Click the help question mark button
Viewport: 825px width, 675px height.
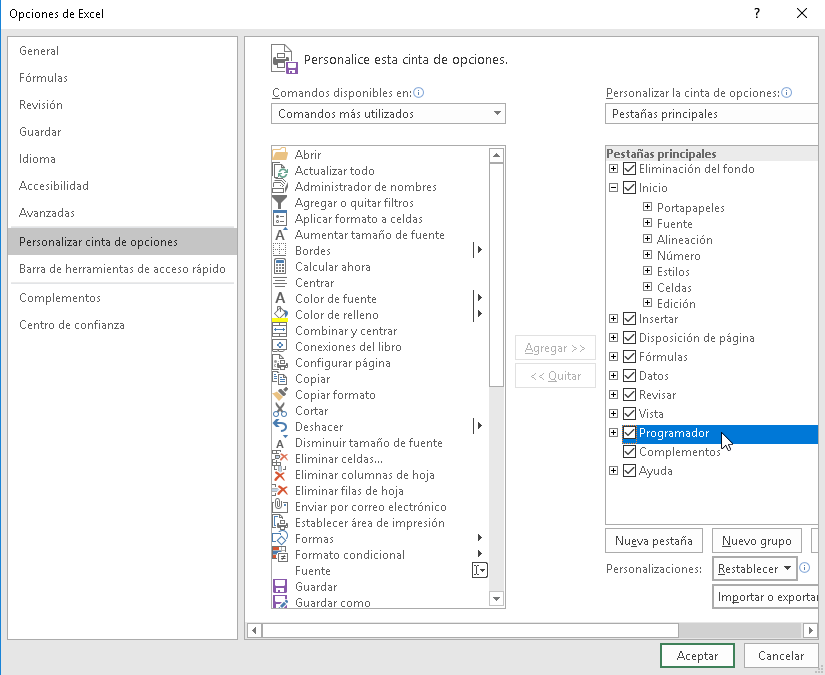click(x=757, y=13)
